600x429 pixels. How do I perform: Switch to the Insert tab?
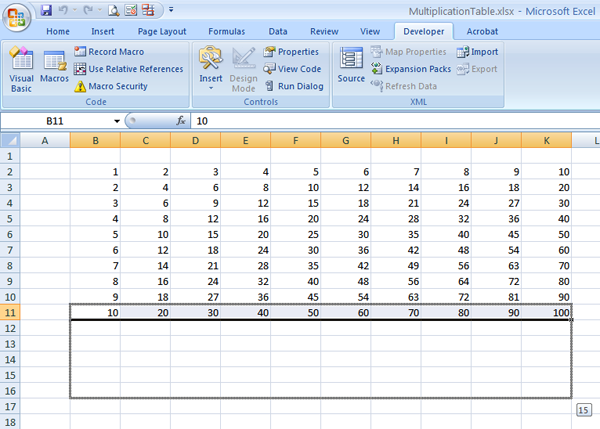(103, 31)
